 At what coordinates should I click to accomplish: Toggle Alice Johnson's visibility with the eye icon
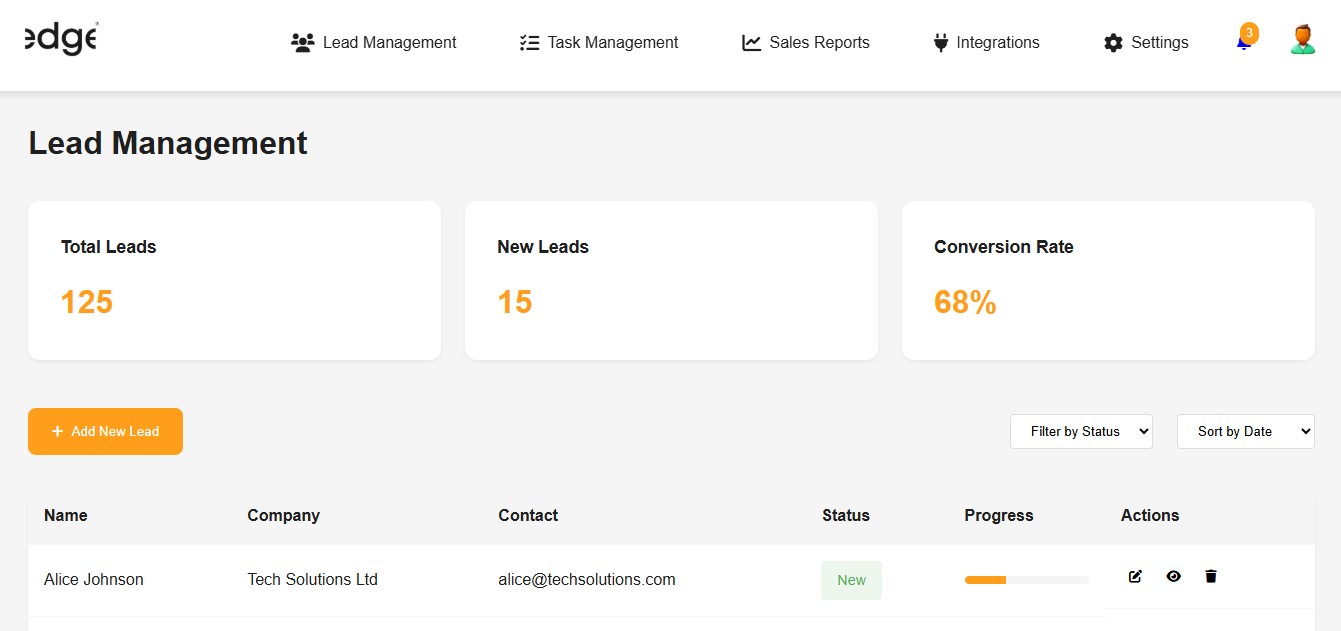point(1173,576)
